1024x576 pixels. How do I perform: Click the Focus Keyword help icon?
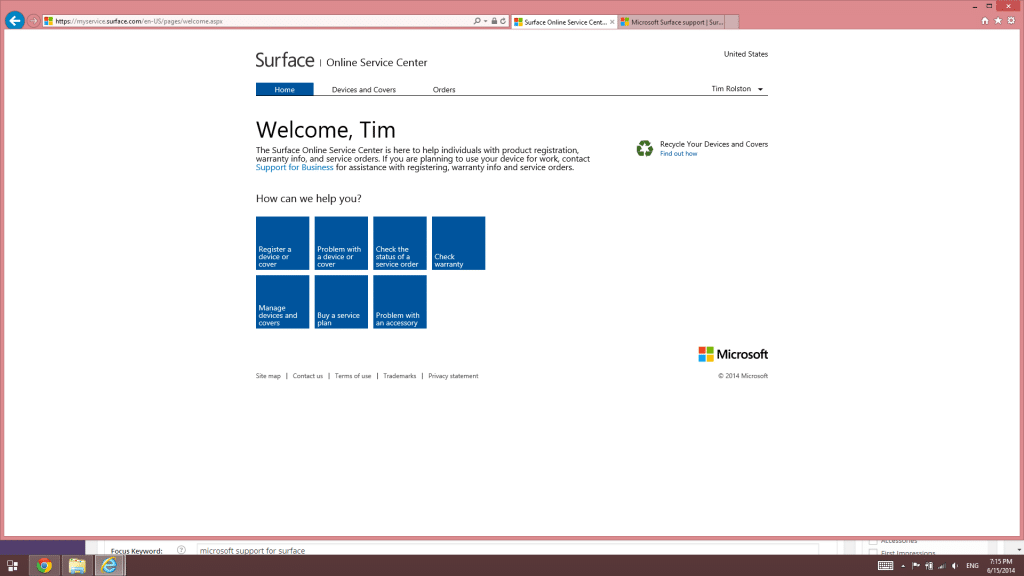182,550
